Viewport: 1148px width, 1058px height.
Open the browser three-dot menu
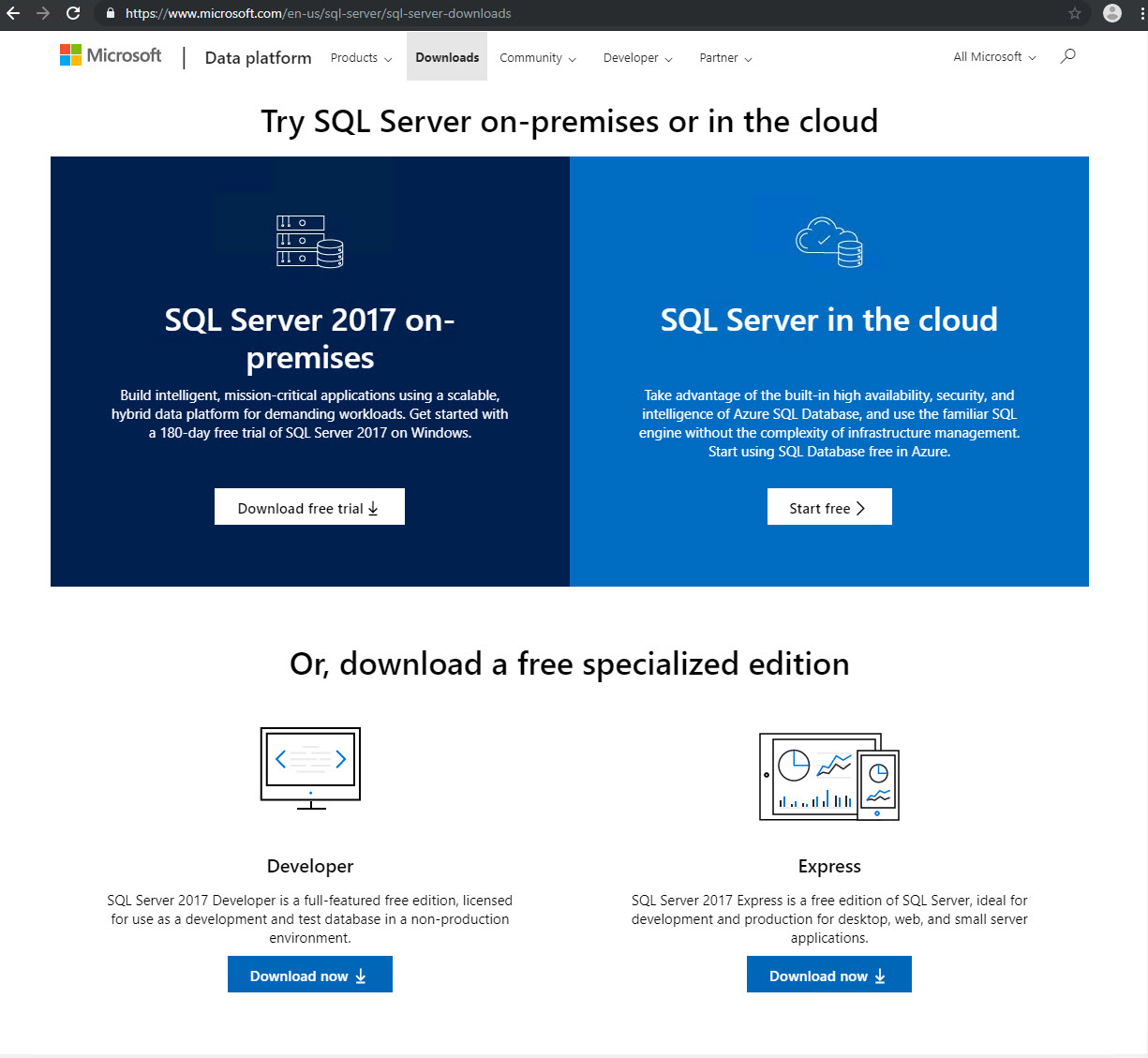coord(1141,13)
